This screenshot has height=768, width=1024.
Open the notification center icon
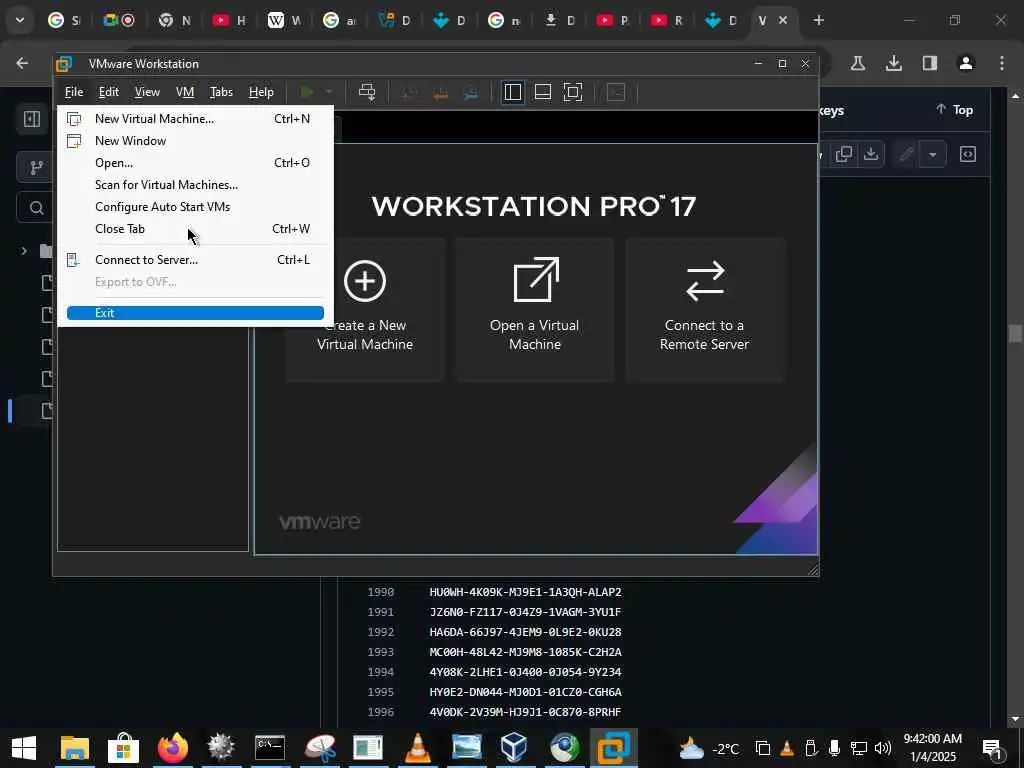coord(993,749)
